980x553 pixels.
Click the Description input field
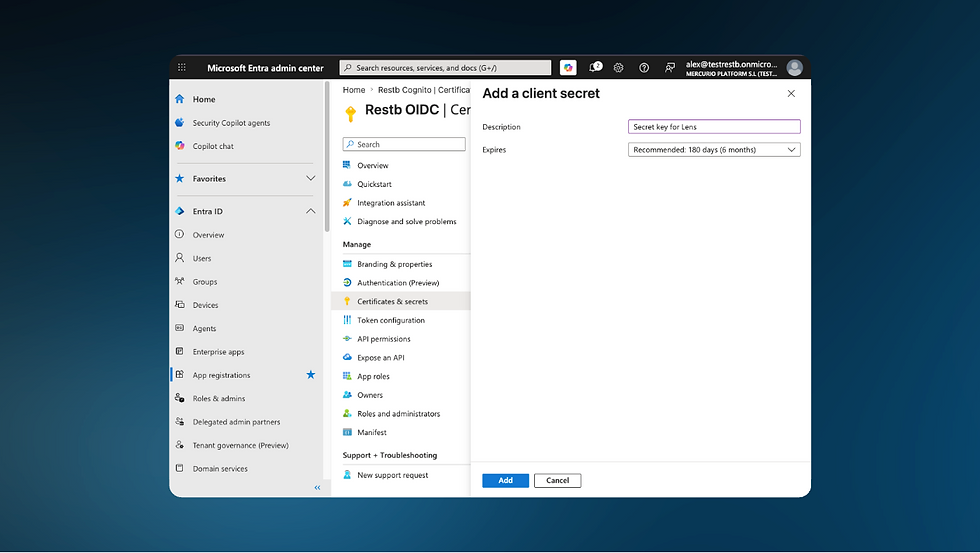click(714, 127)
